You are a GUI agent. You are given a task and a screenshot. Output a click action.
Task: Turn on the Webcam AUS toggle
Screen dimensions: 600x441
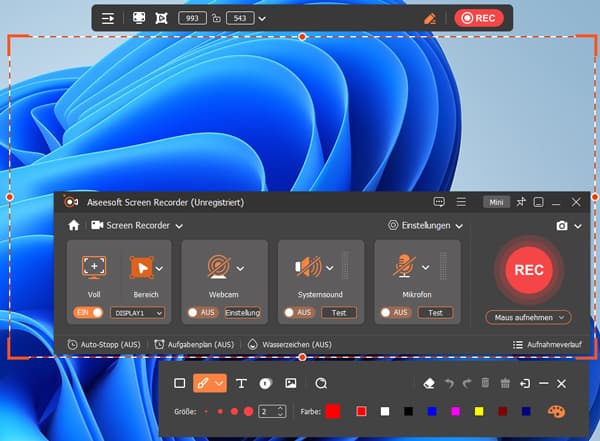(x=202, y=313)
